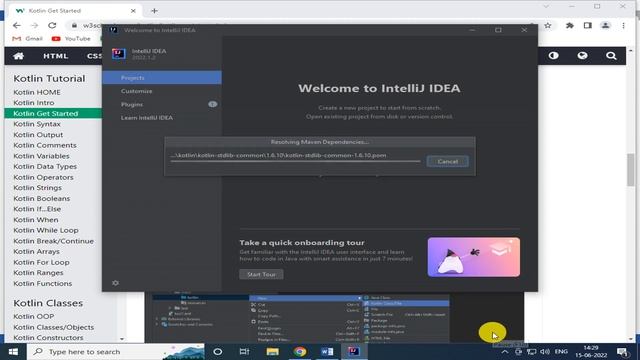
Task: Open the Kotlin Intro lesson
Action: click(33, 103)
